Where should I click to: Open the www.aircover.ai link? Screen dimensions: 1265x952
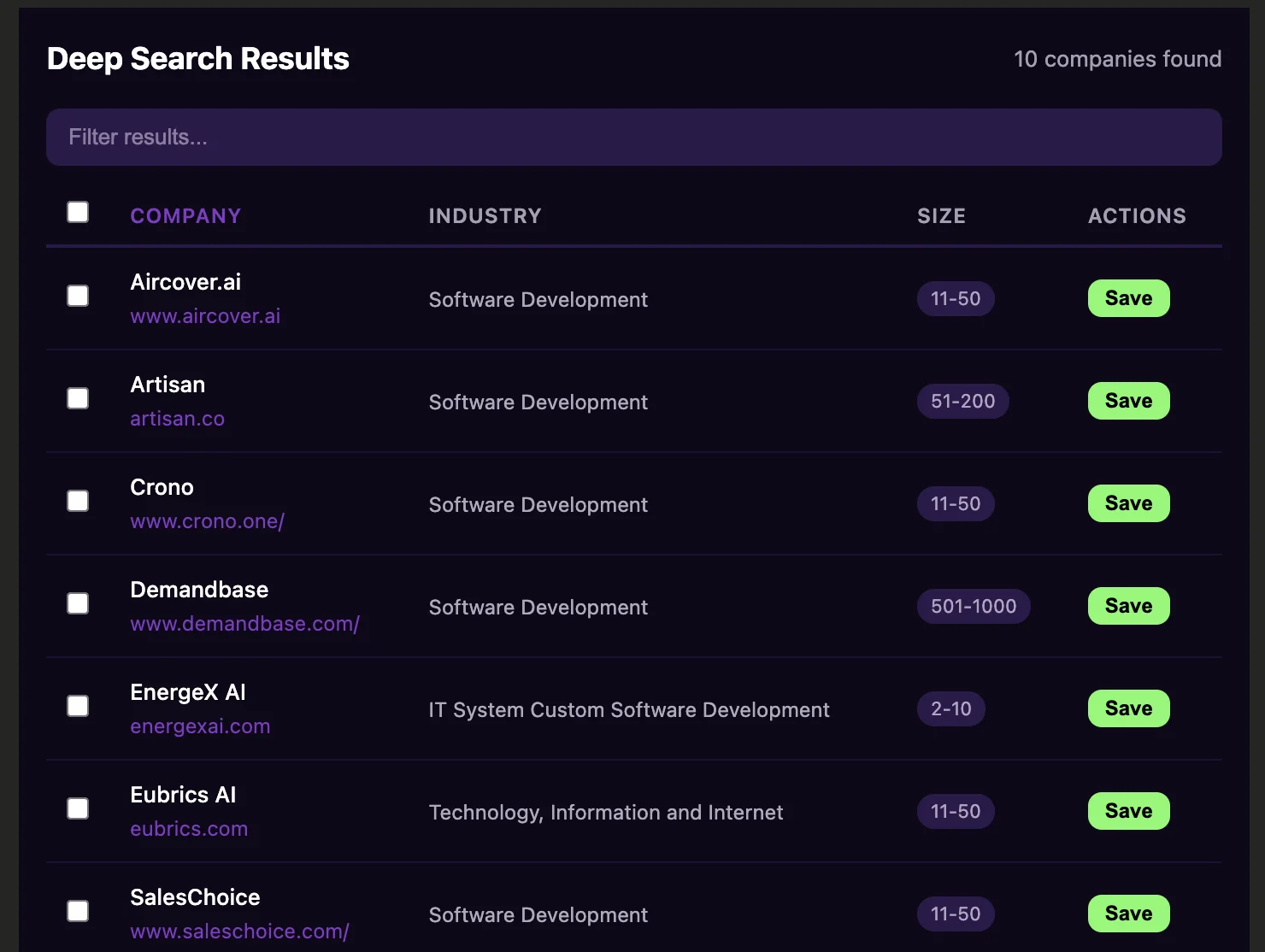(205, 316)
